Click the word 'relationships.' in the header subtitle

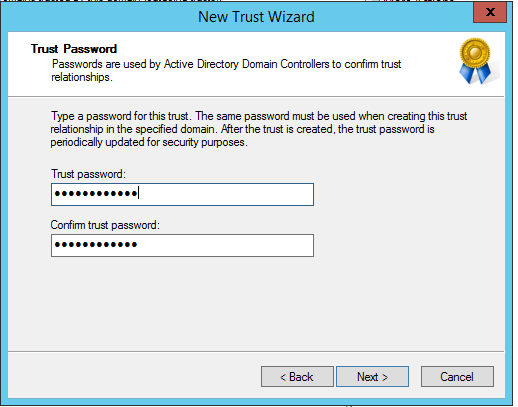[x=82, y=77]
